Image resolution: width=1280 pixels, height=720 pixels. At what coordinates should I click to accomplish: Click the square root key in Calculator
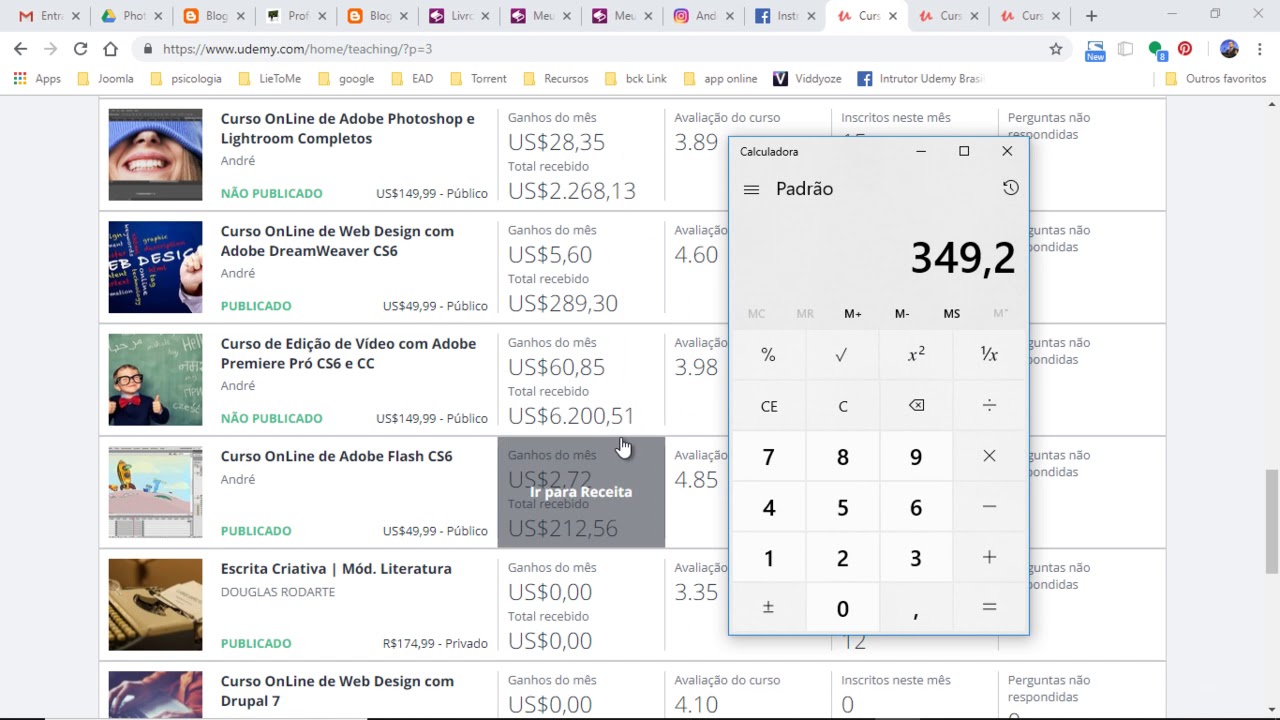click(842, 354)
